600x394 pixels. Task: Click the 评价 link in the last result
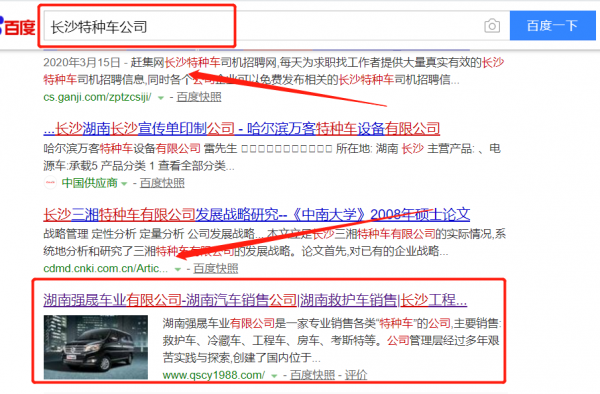(356, 375)
